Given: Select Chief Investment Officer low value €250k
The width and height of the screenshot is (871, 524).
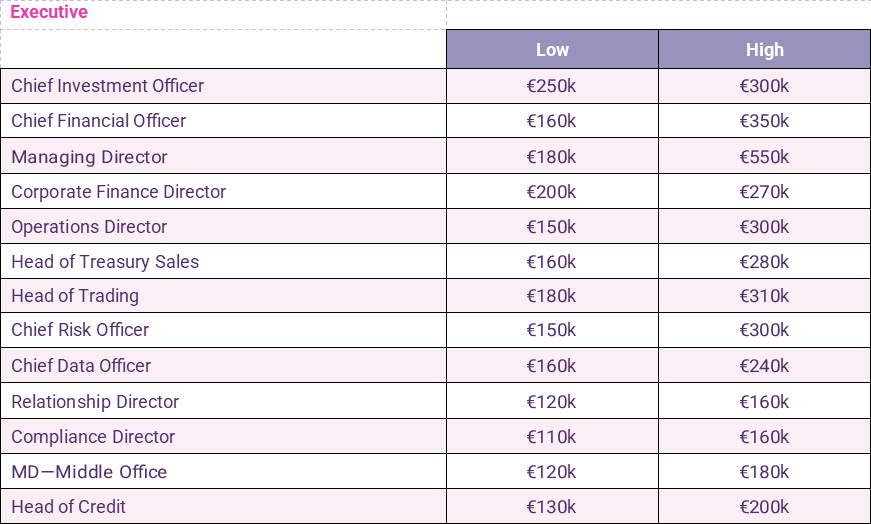Looking at the screenshot, I should click(x=552, y=86).
